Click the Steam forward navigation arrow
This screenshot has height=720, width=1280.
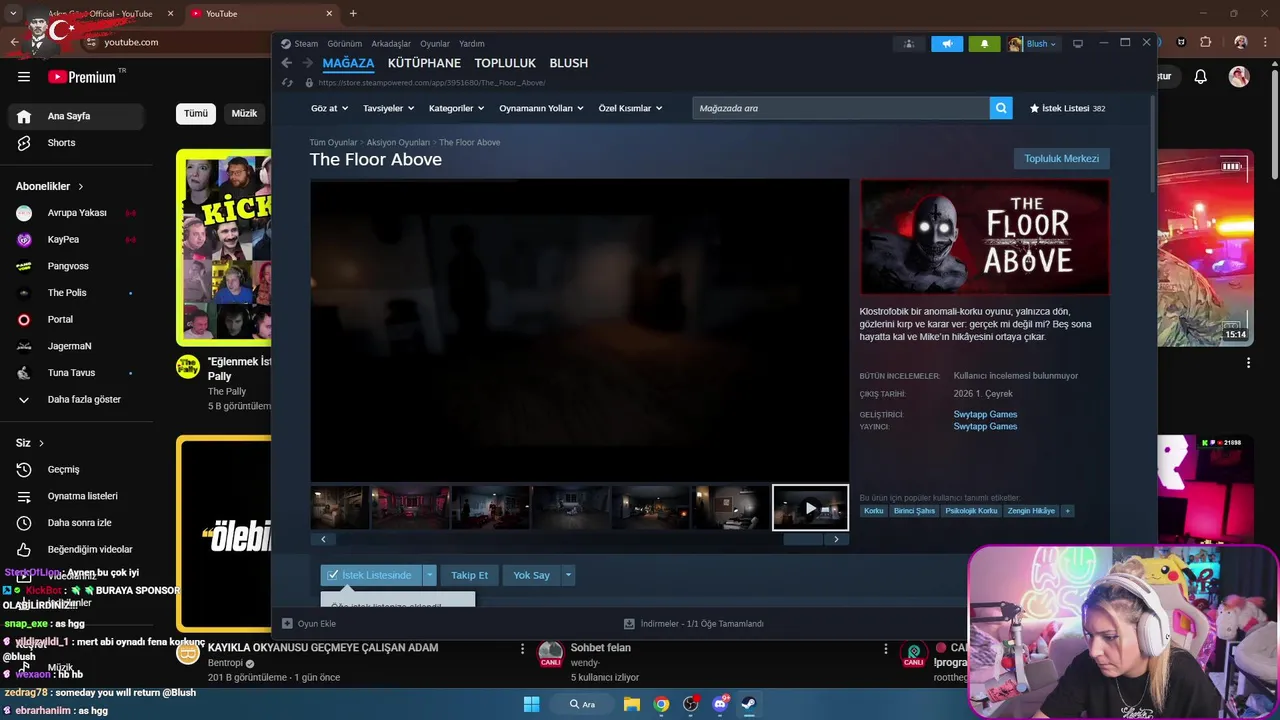point(308,63)
